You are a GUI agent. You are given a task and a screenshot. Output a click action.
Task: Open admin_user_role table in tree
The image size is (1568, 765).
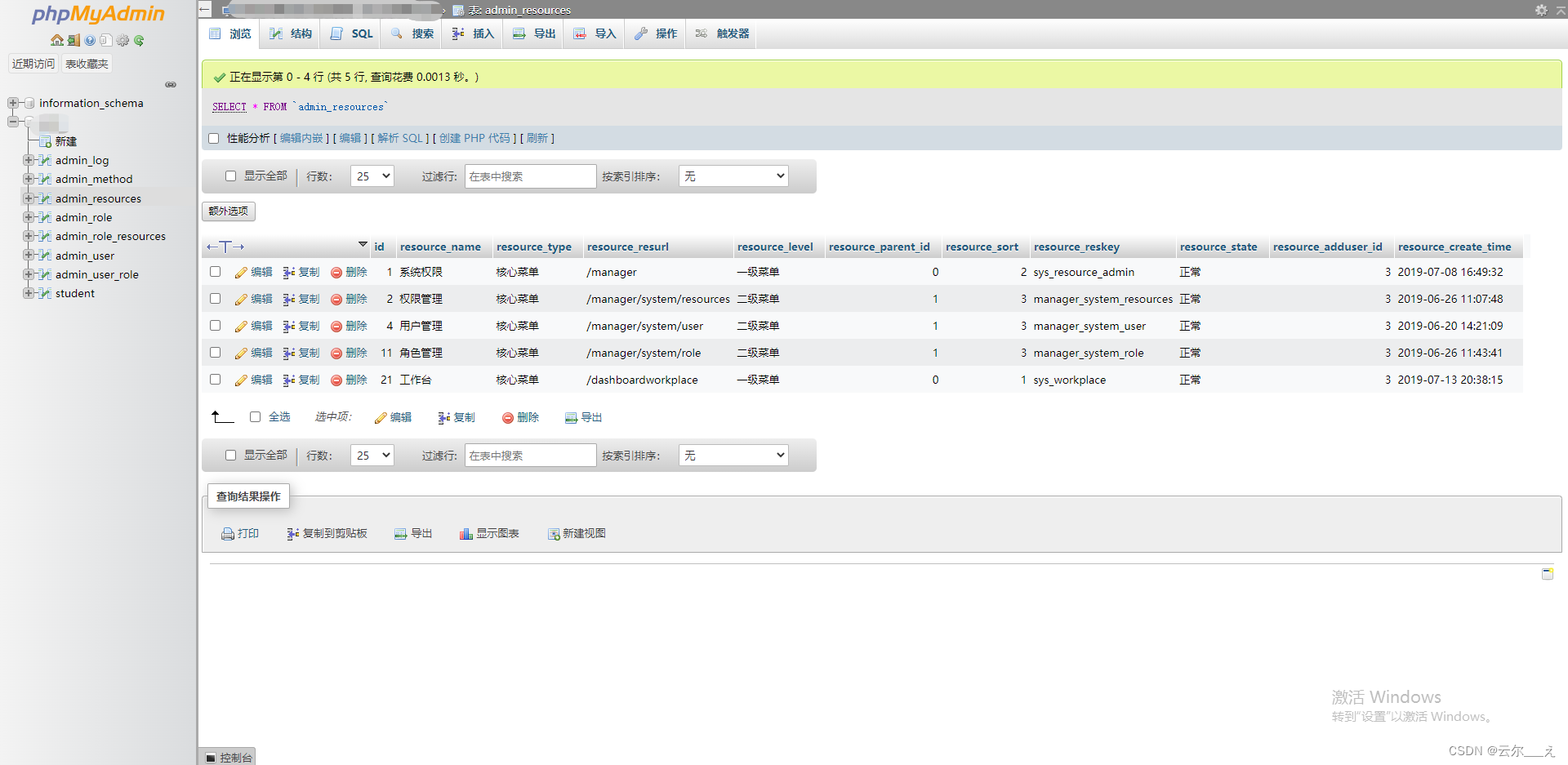(96, 274)
